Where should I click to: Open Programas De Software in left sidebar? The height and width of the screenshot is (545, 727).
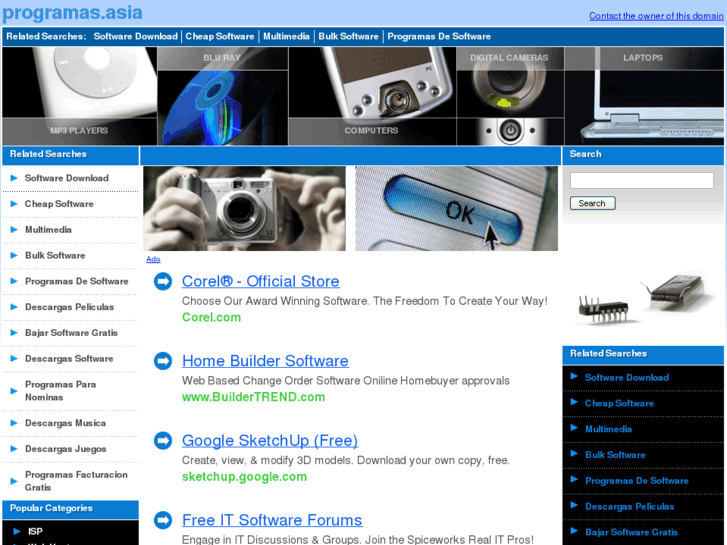click(x=77, y=282)
